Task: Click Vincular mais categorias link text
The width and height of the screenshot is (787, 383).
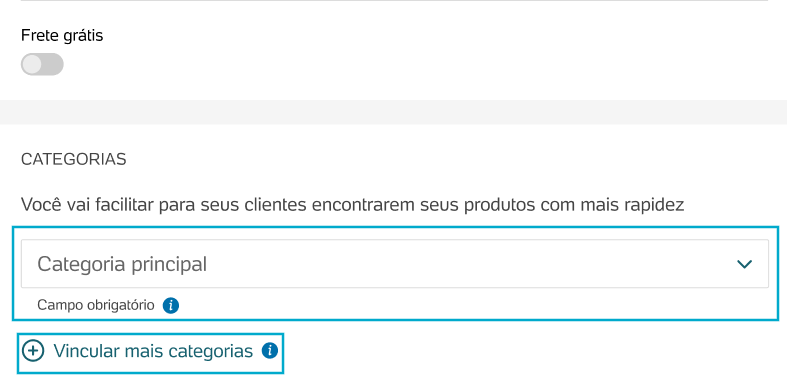Action: coord(153,351)
